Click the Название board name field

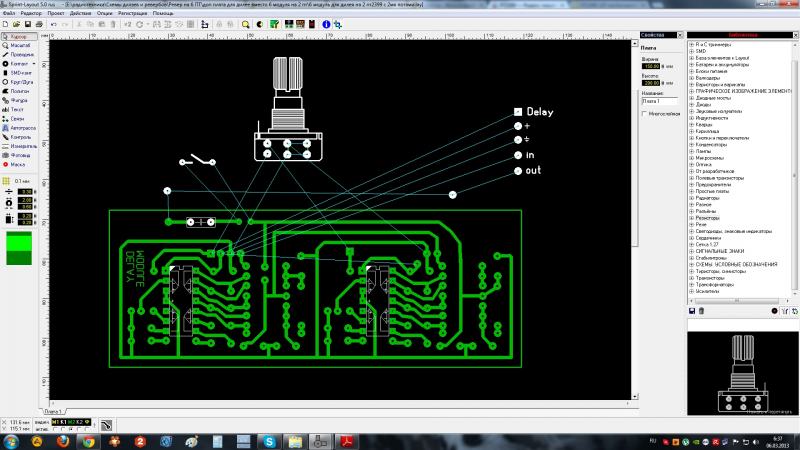pyautogui.click(x=660, y=101)
